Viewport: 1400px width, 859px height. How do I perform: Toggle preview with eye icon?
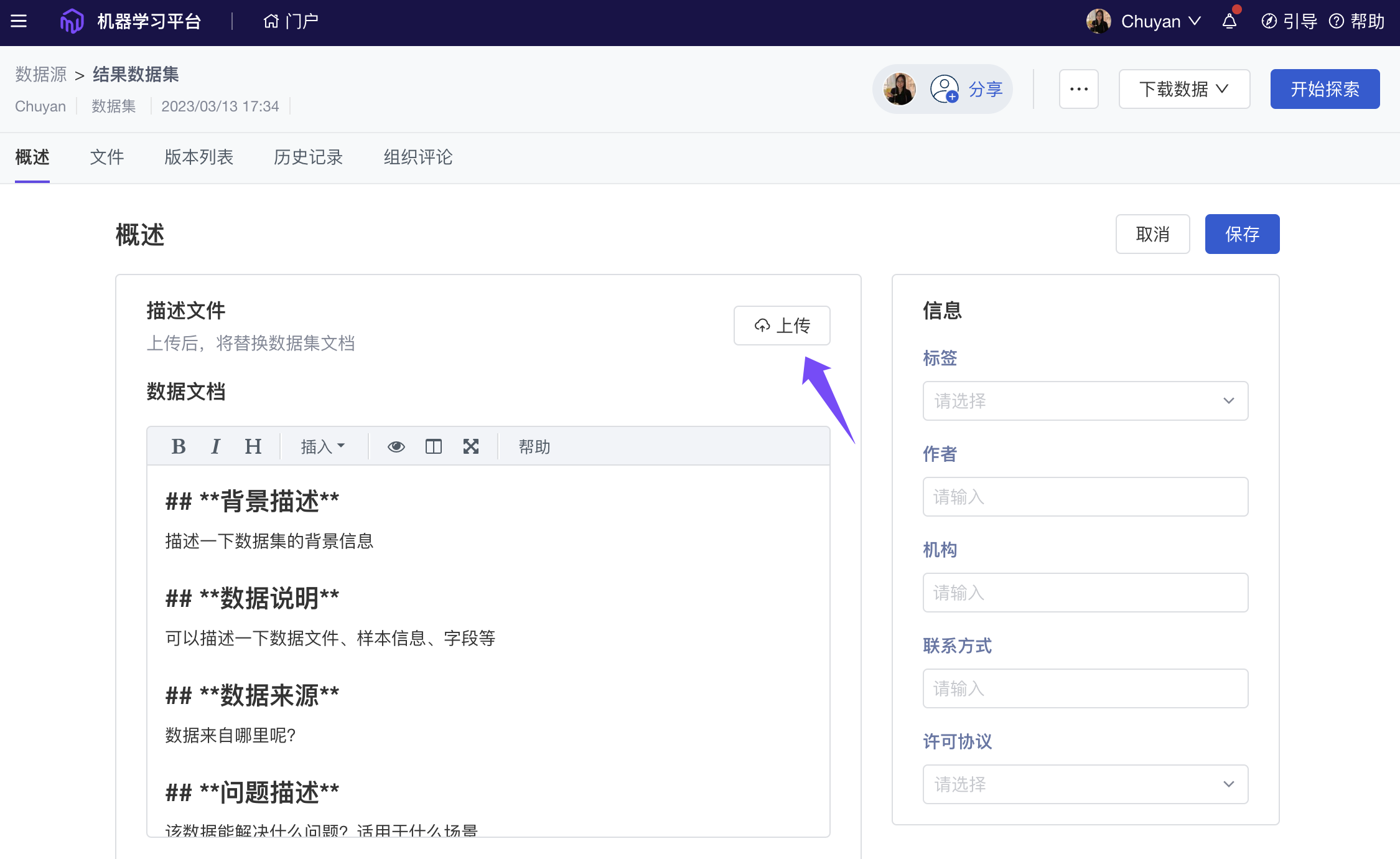click(x=396, y=446)
